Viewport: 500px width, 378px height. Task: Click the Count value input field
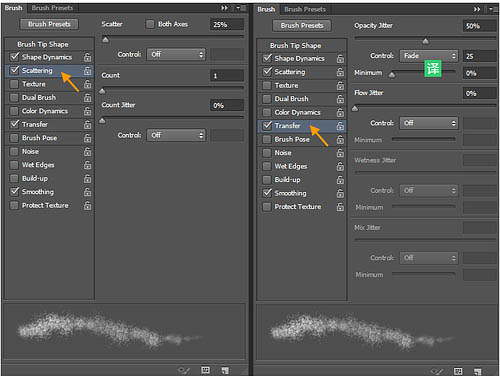[x=227, y=76]
